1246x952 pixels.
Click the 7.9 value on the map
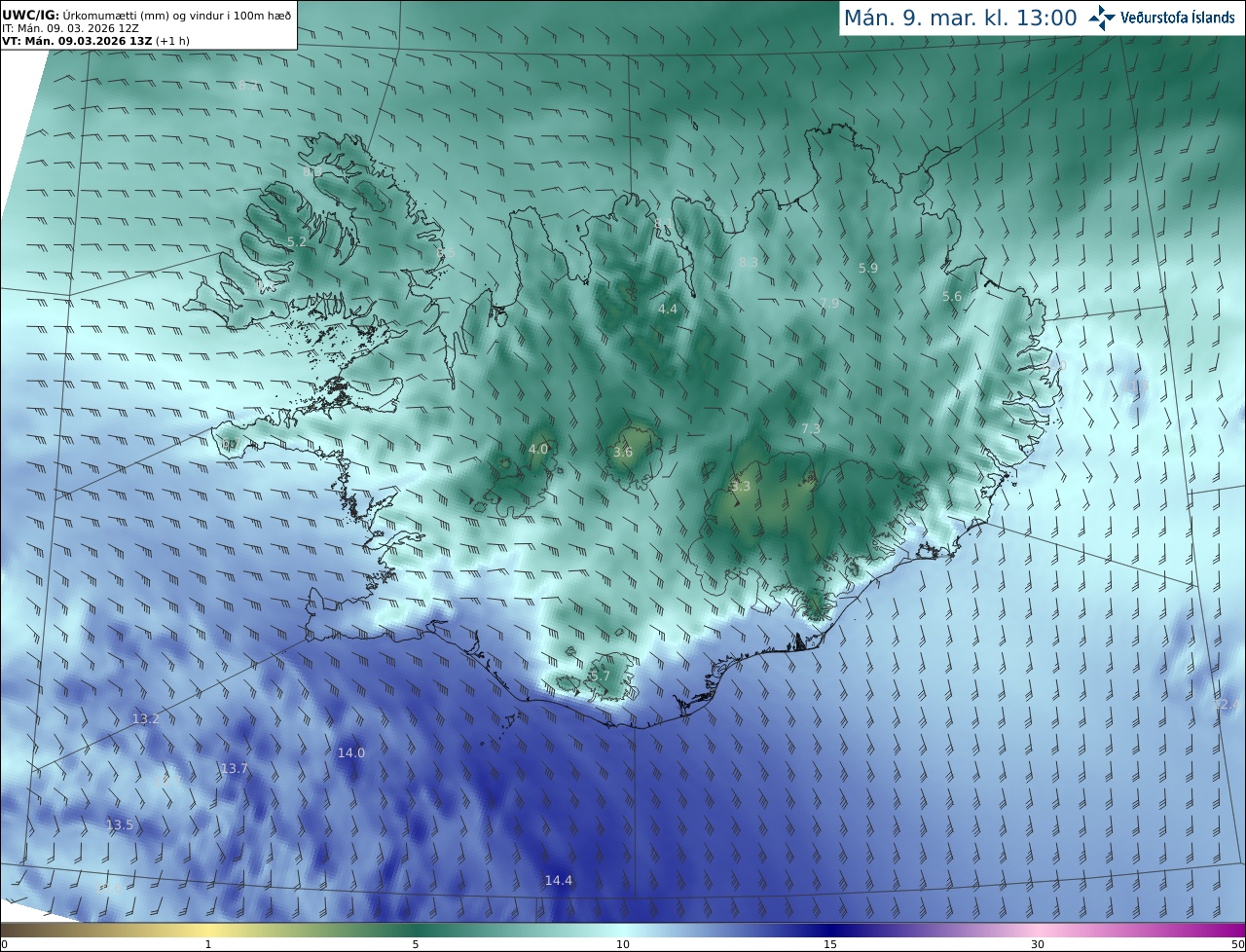tap(829, 303)
